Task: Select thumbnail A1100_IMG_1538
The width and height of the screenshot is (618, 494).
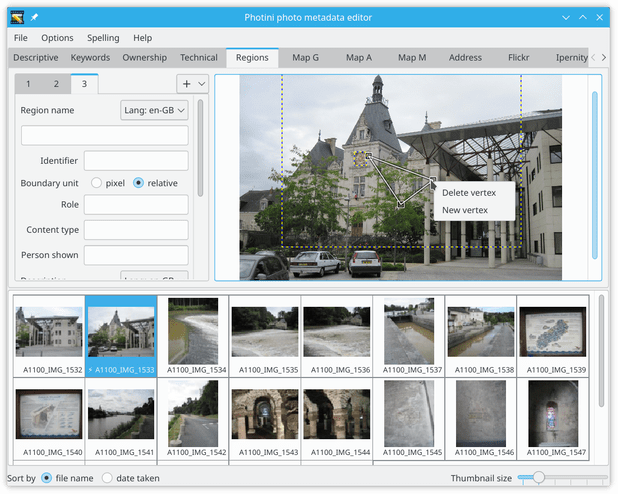Action: click(x=481, y=336)
